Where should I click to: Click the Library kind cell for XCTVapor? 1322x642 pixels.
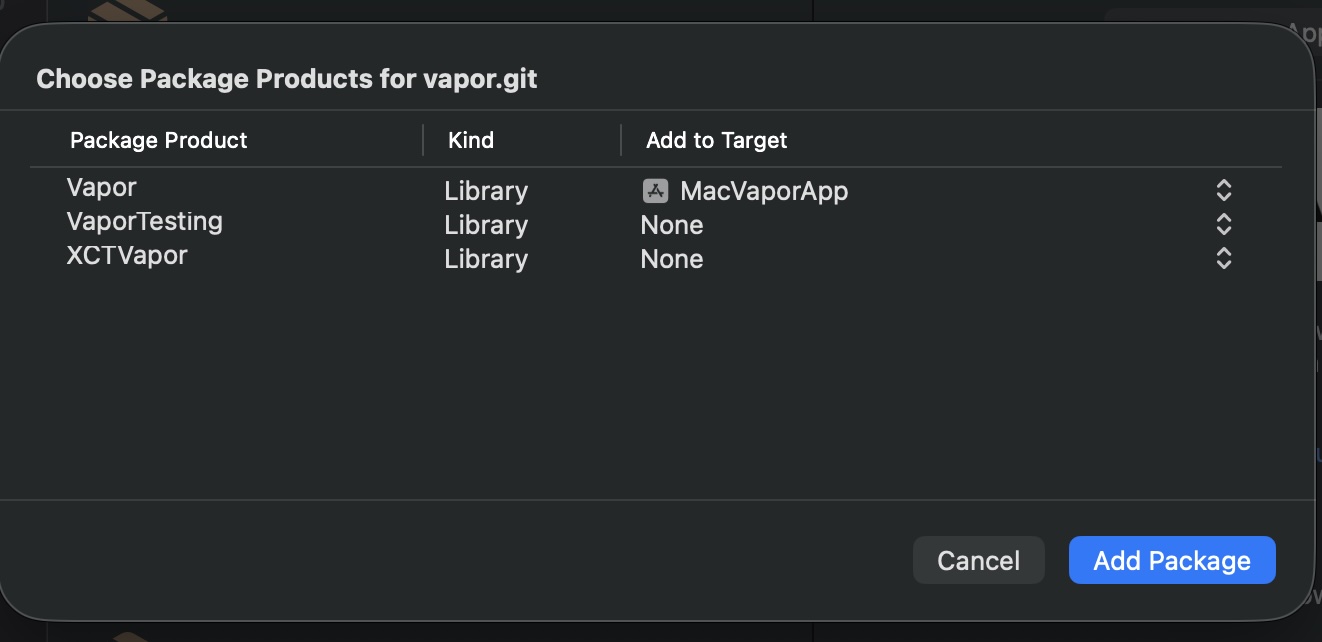(486, 258)
